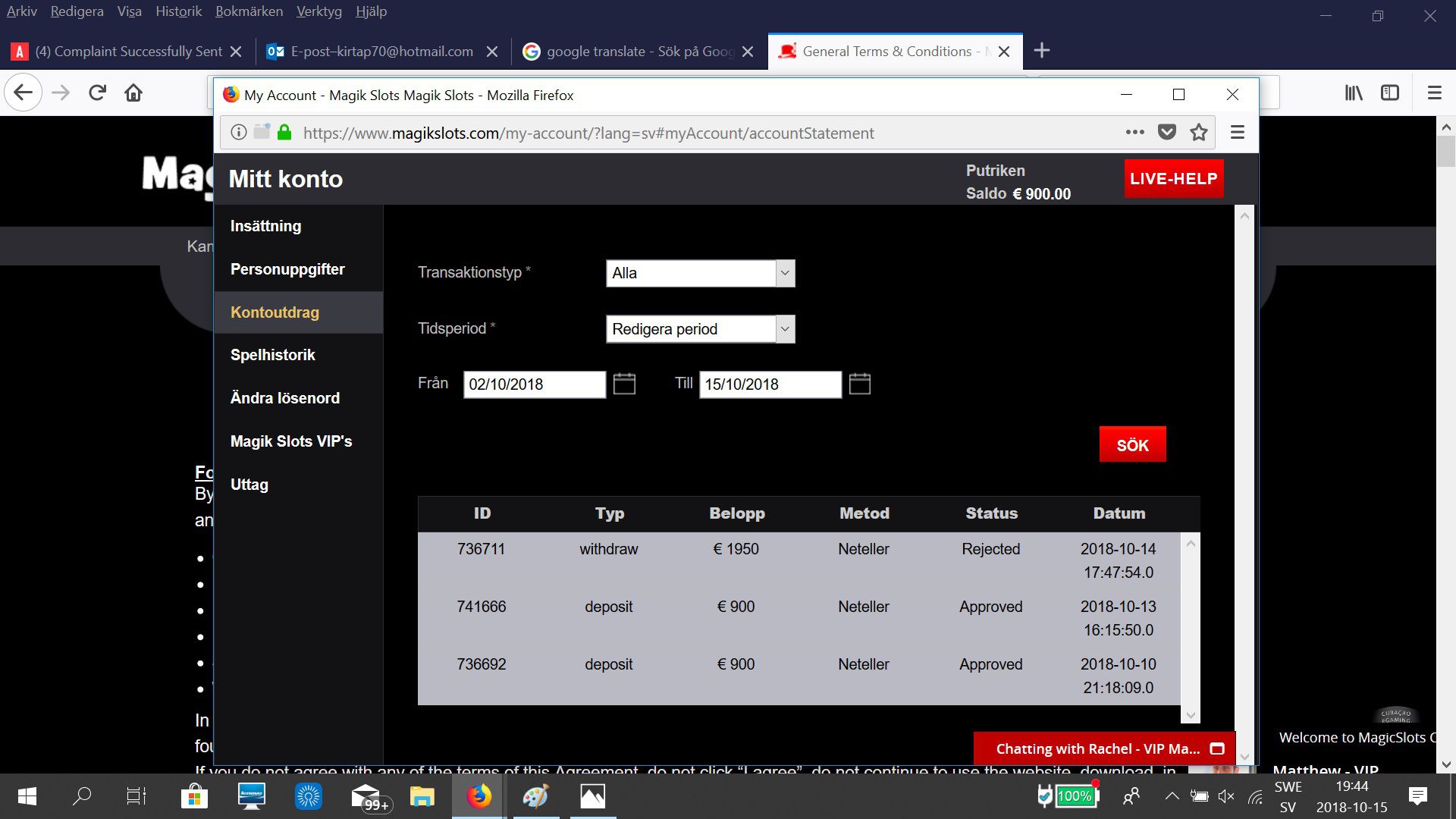Click the € 1950 withdraw amount

point(736,549)
